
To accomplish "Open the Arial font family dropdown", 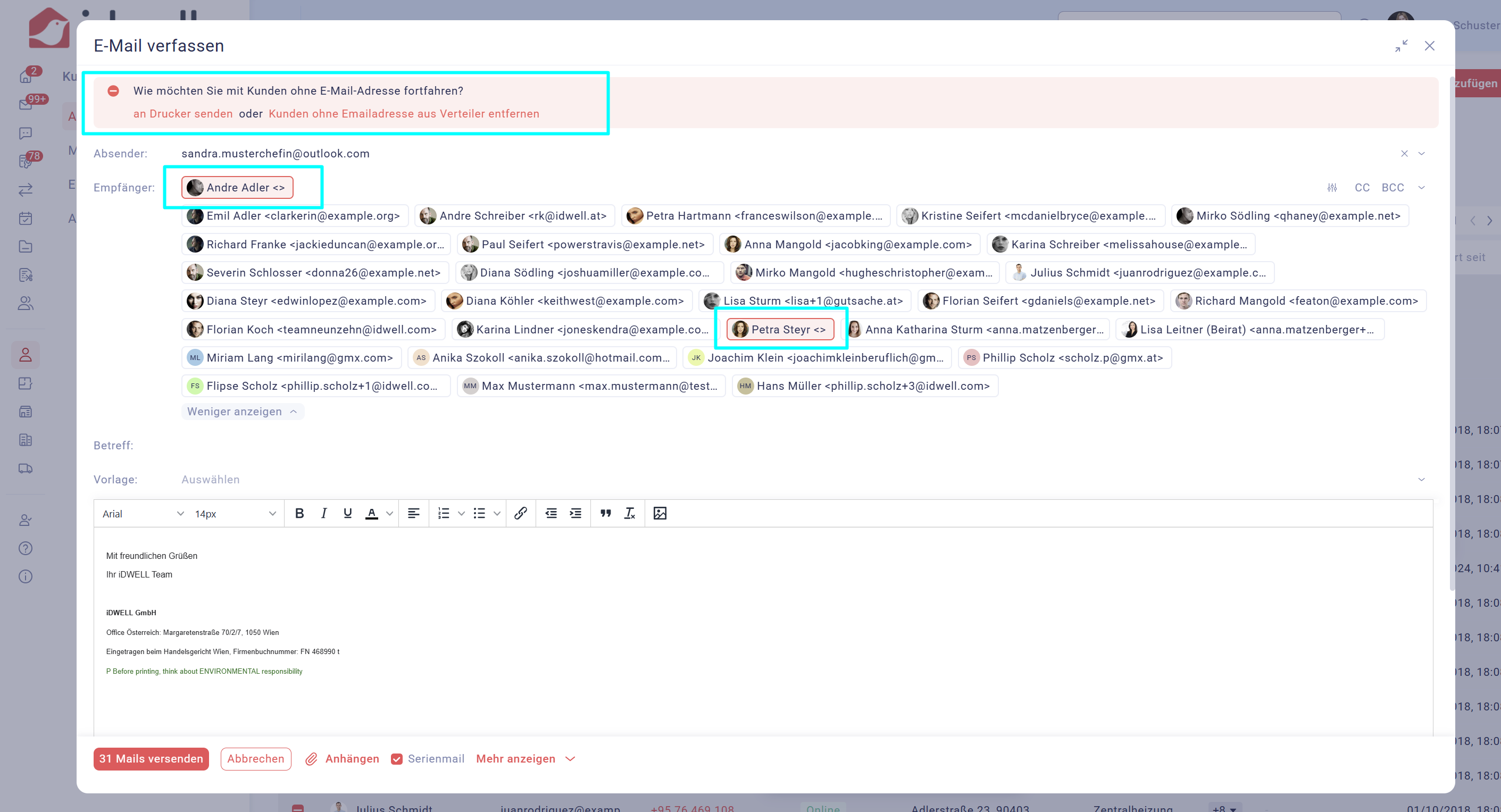I will point(143,514).
